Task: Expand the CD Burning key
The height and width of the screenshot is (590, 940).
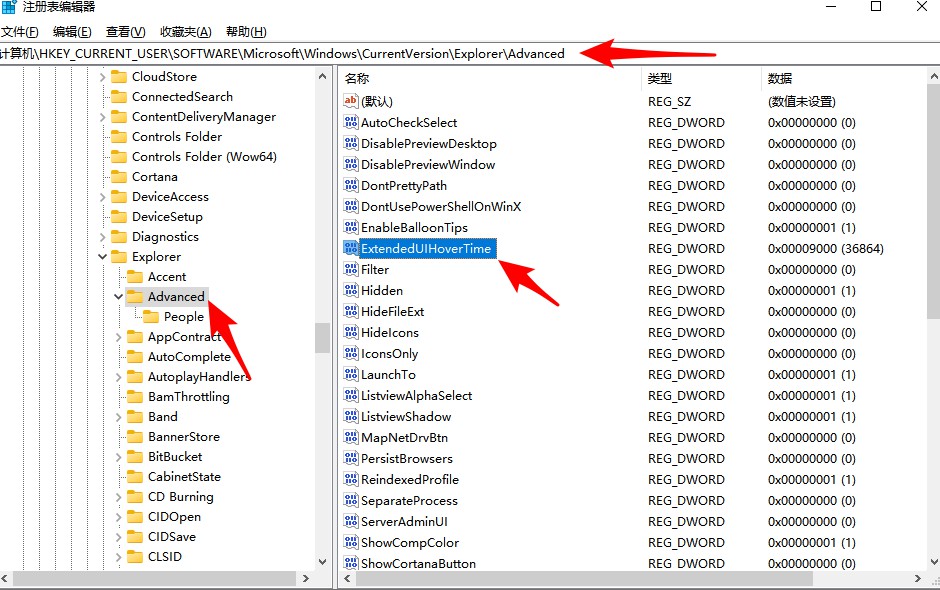Action: [x=119, y=497]
